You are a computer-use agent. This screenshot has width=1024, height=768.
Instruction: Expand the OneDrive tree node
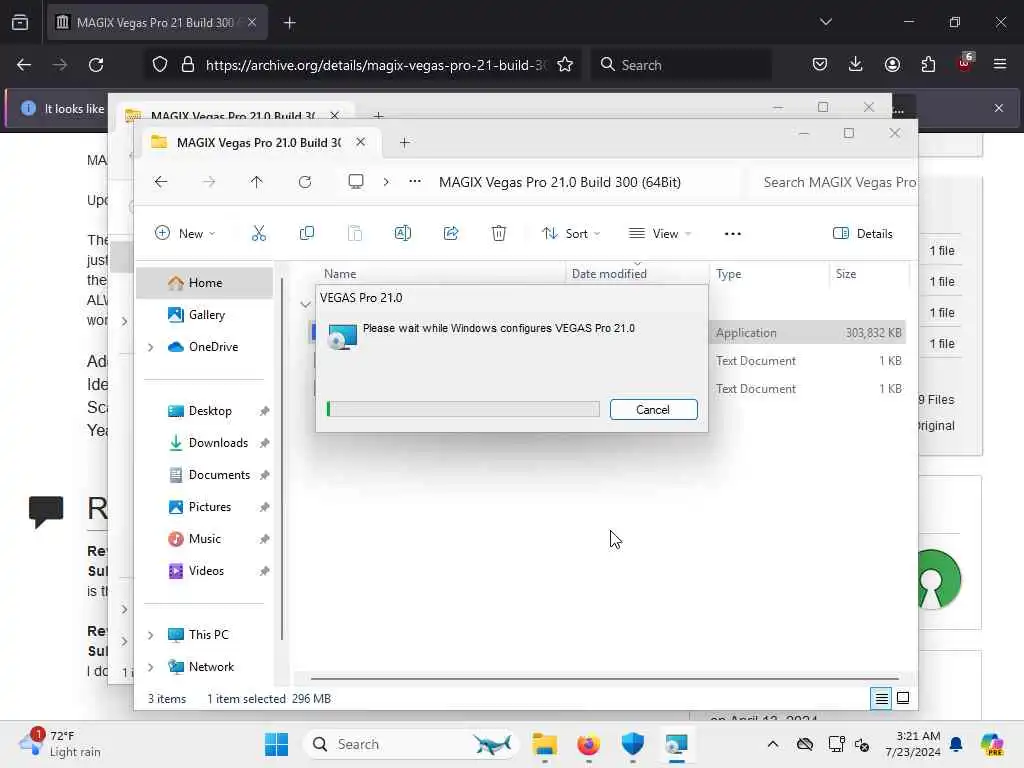pyautogui.click(x=151, y=347)
